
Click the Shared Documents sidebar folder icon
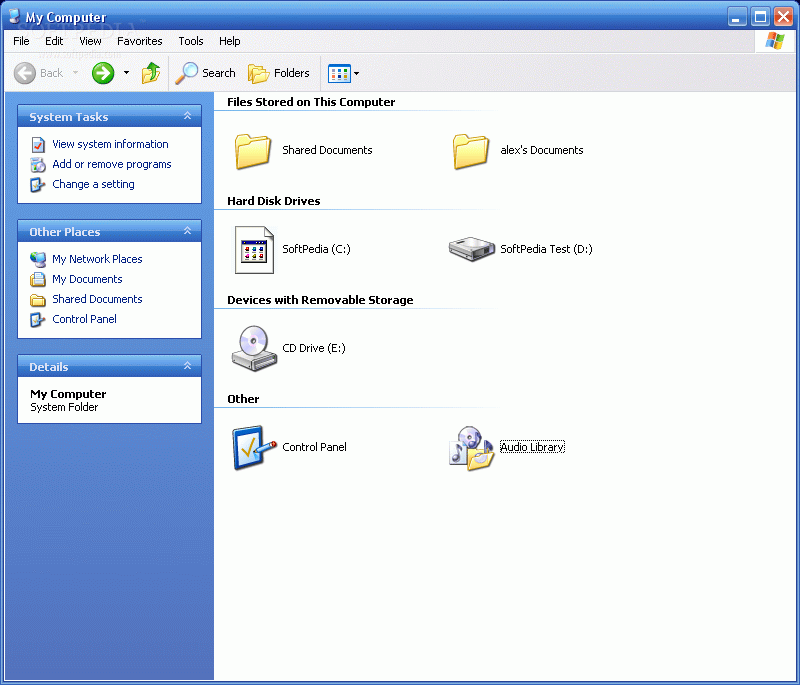click(38, 300)
